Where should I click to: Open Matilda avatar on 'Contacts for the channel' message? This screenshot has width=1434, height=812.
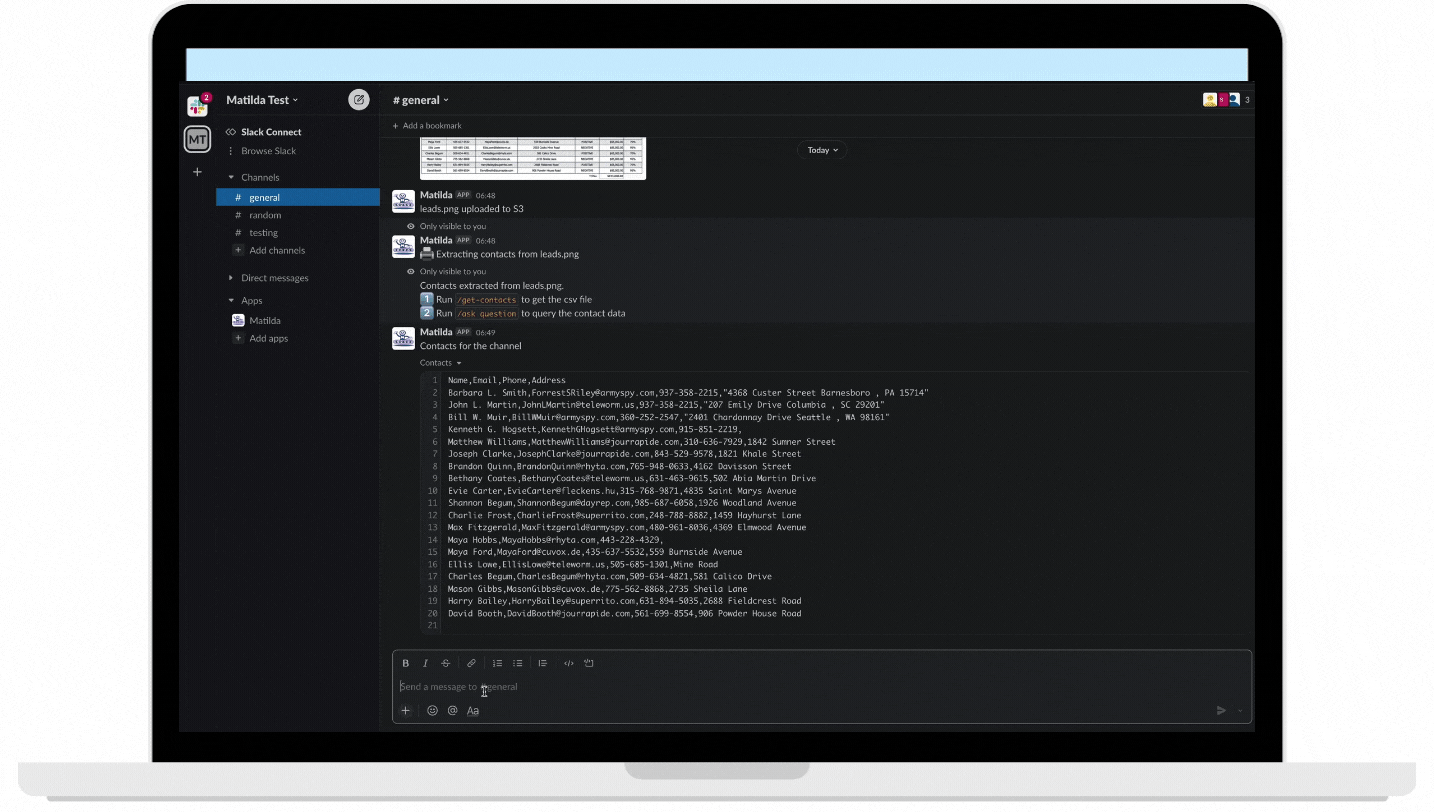(x=403, y=338)
